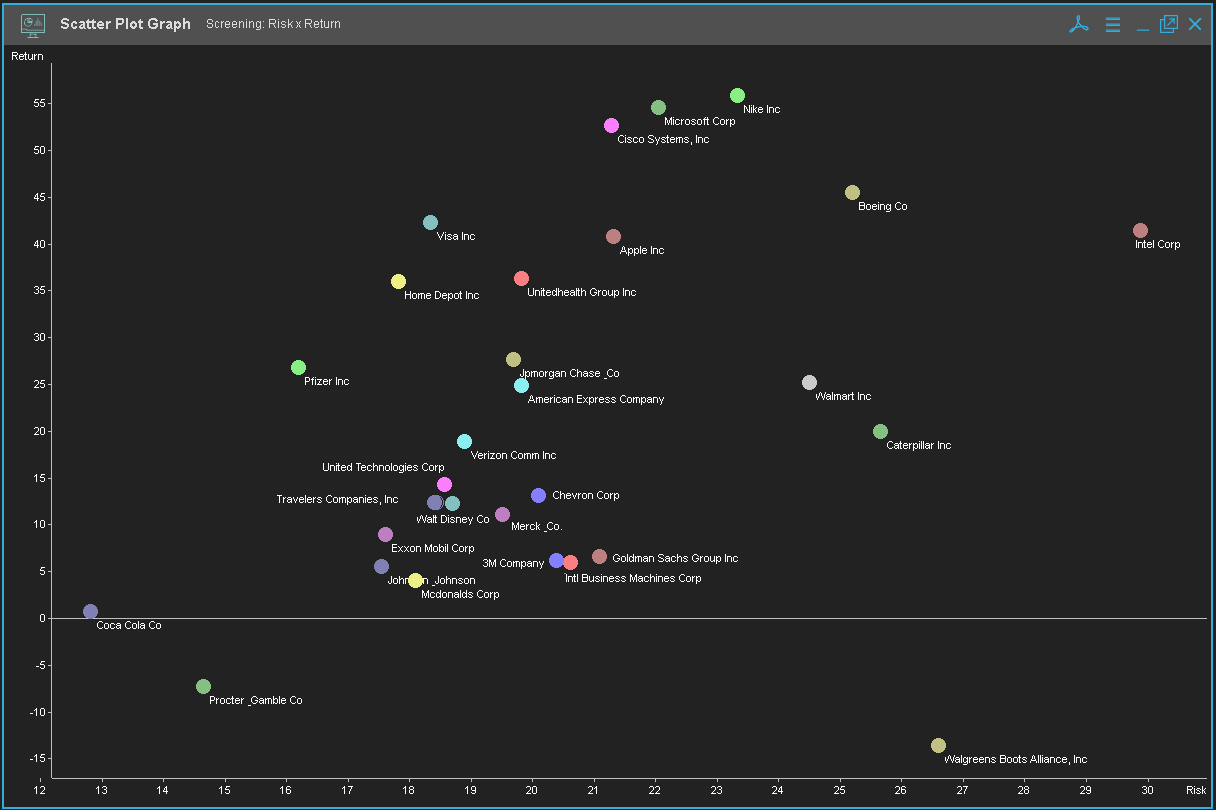Select the Walgreens Boots Alliance data point
The image size is (1216, 810).
tap(938, 745)
